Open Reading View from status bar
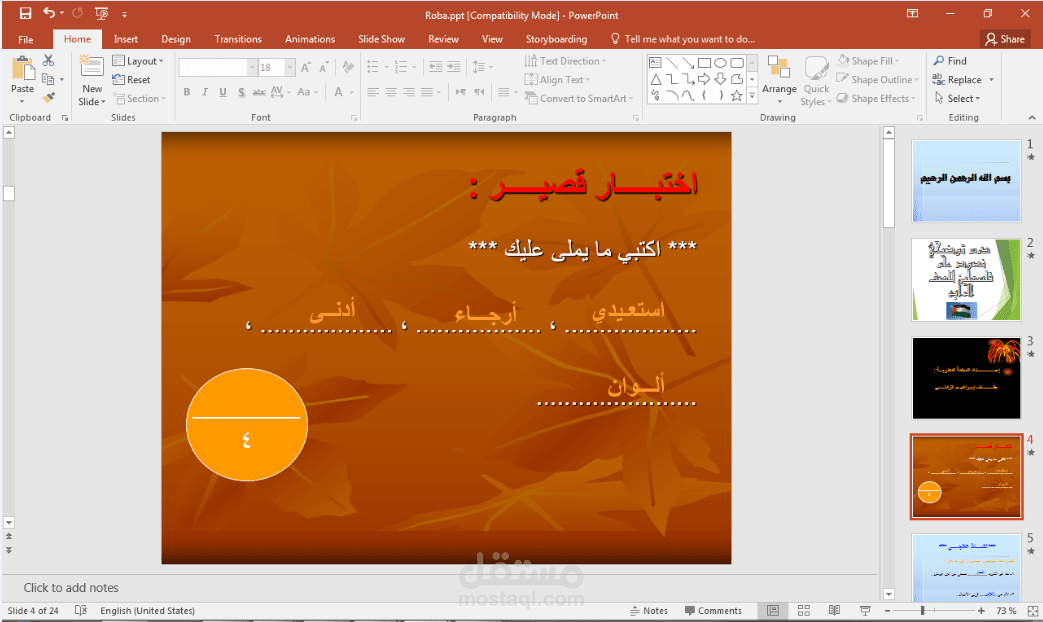1043x622 pixels. (x=834, y=610)
